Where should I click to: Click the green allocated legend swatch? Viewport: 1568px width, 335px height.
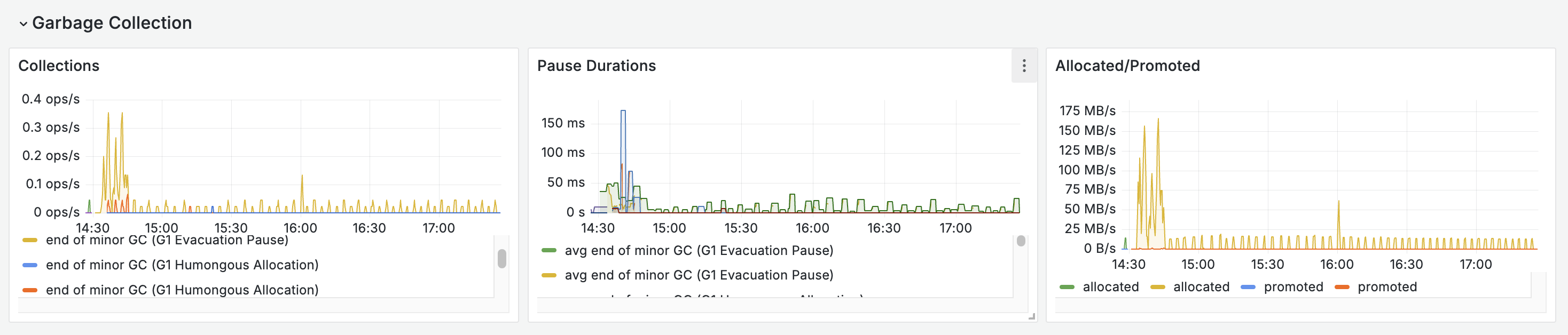[x=1067, y=287]
